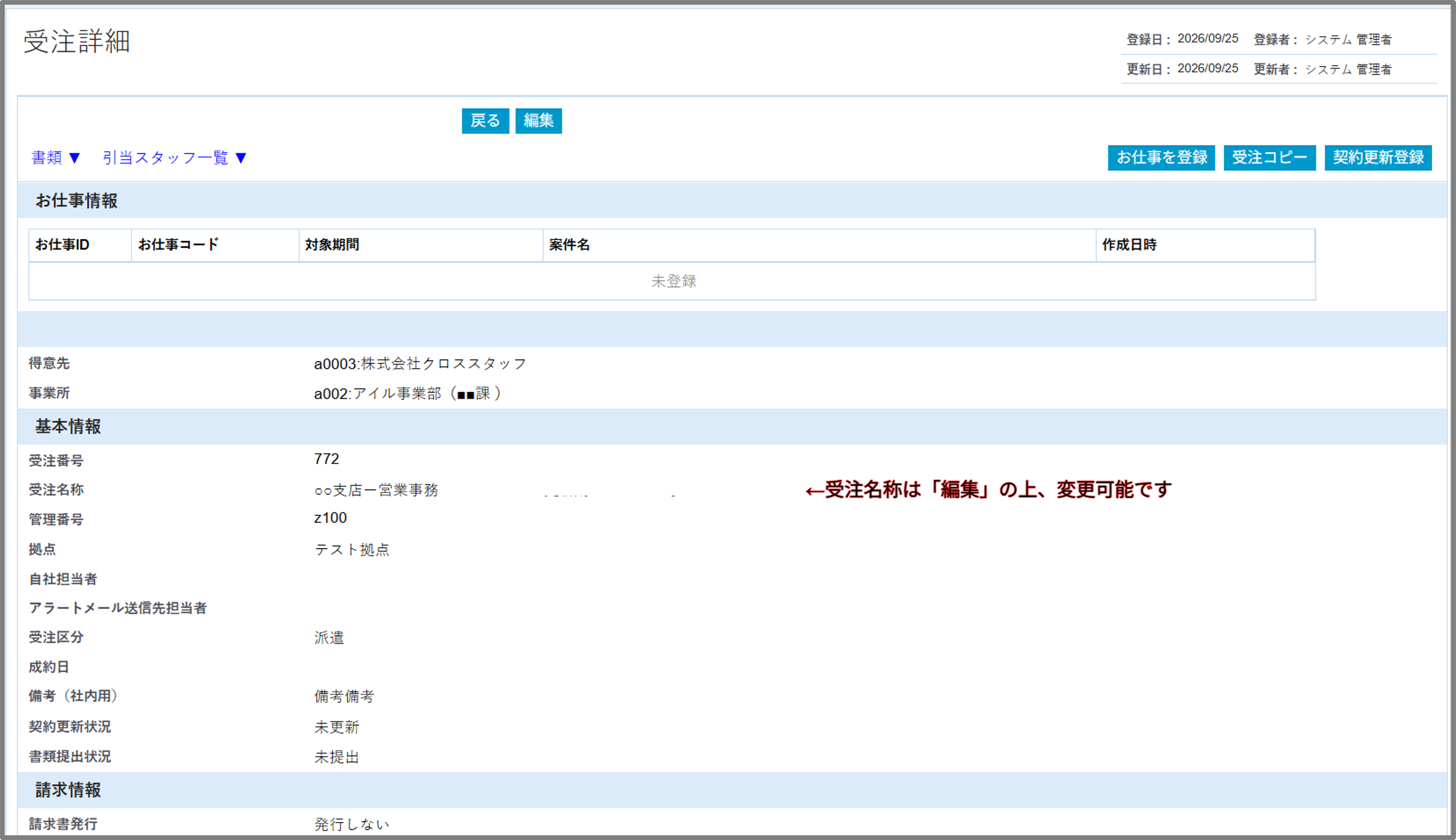This screenshot has height=840, width=1456.
Task: Click the 契約更新状況 value 未更新
Action: [336, 727]
